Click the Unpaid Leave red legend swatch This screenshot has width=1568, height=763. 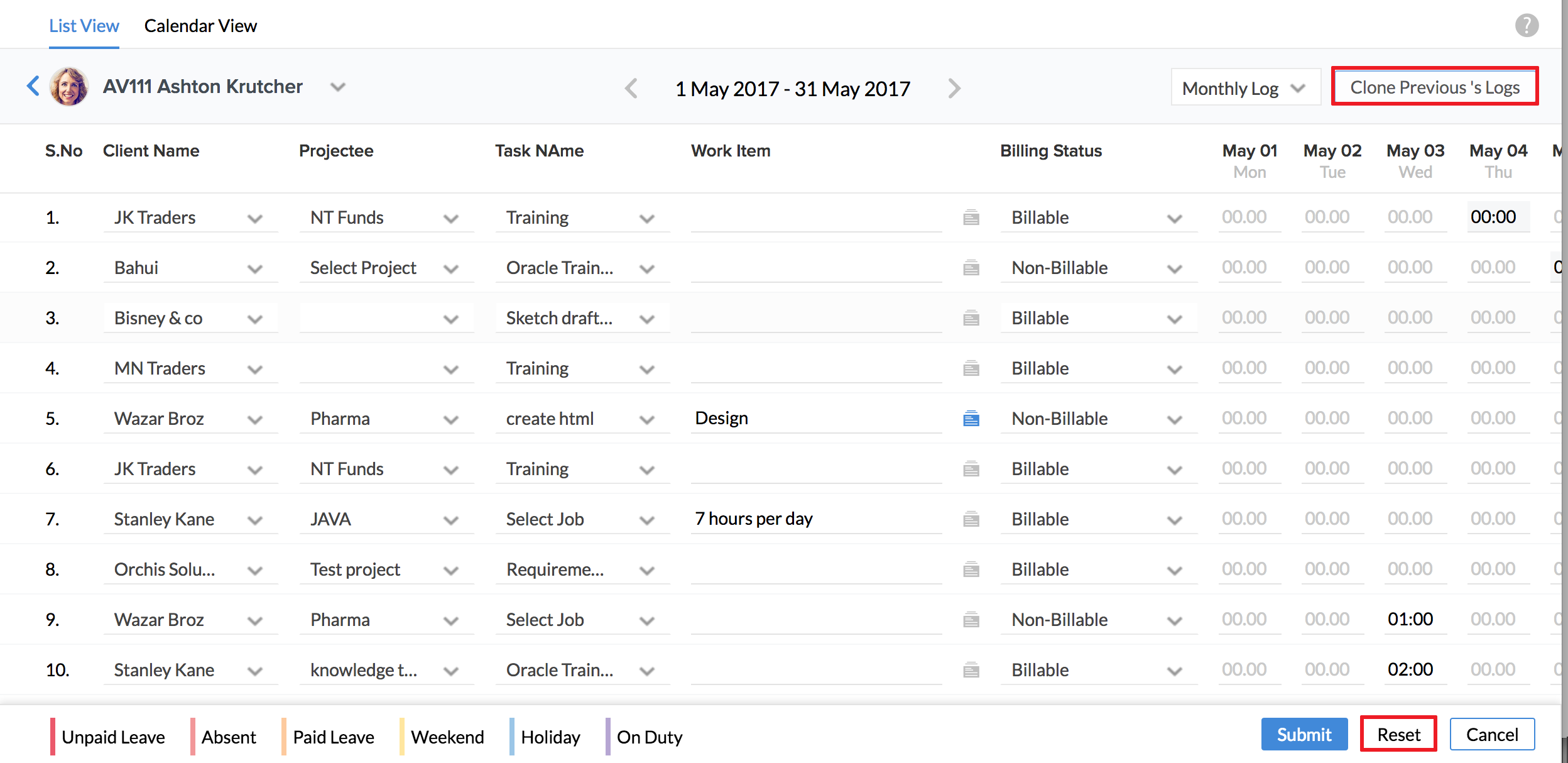click(x=53, y=737)
